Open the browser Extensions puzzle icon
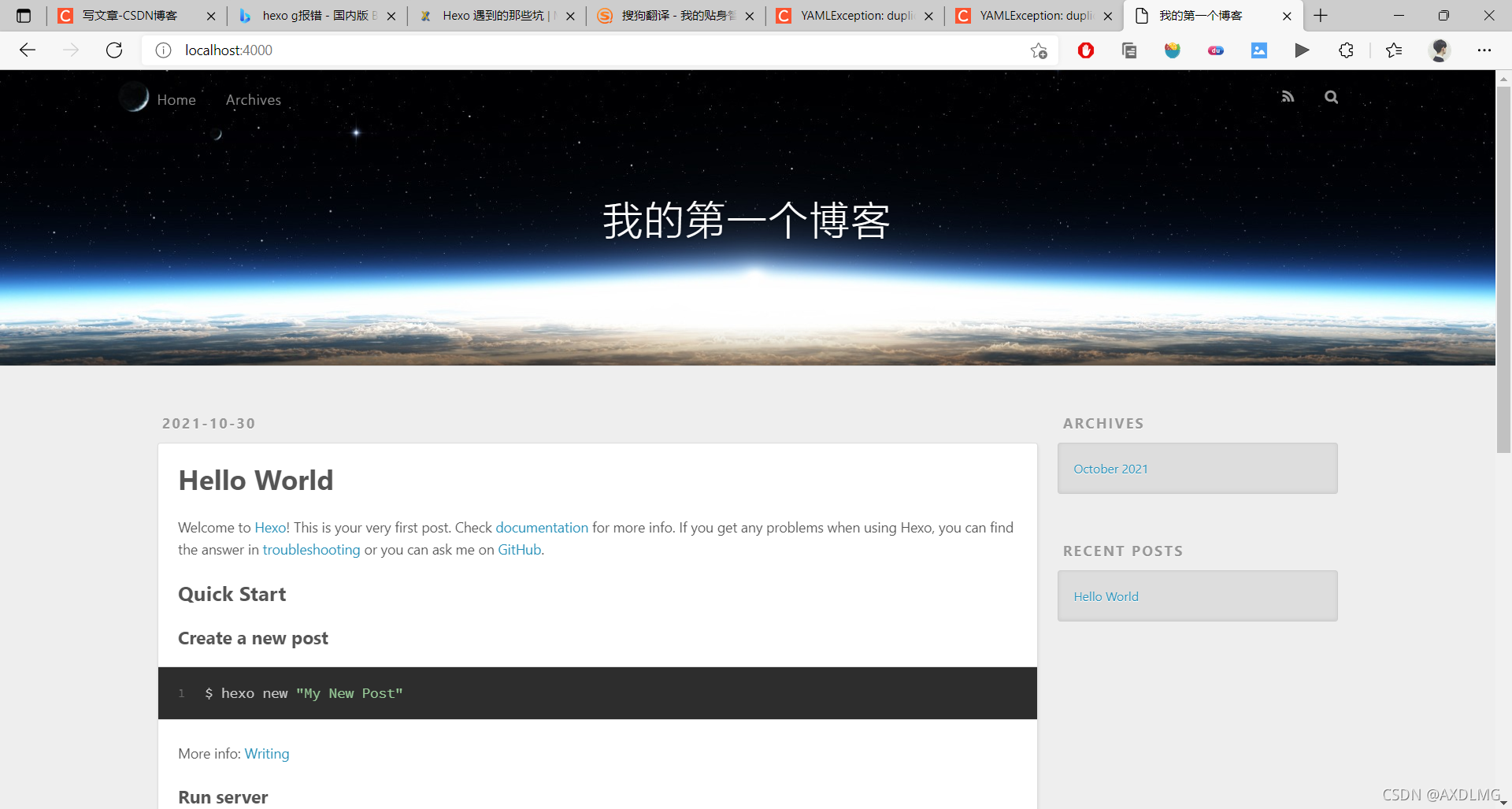1512x809 pixels. [1346, 50]
